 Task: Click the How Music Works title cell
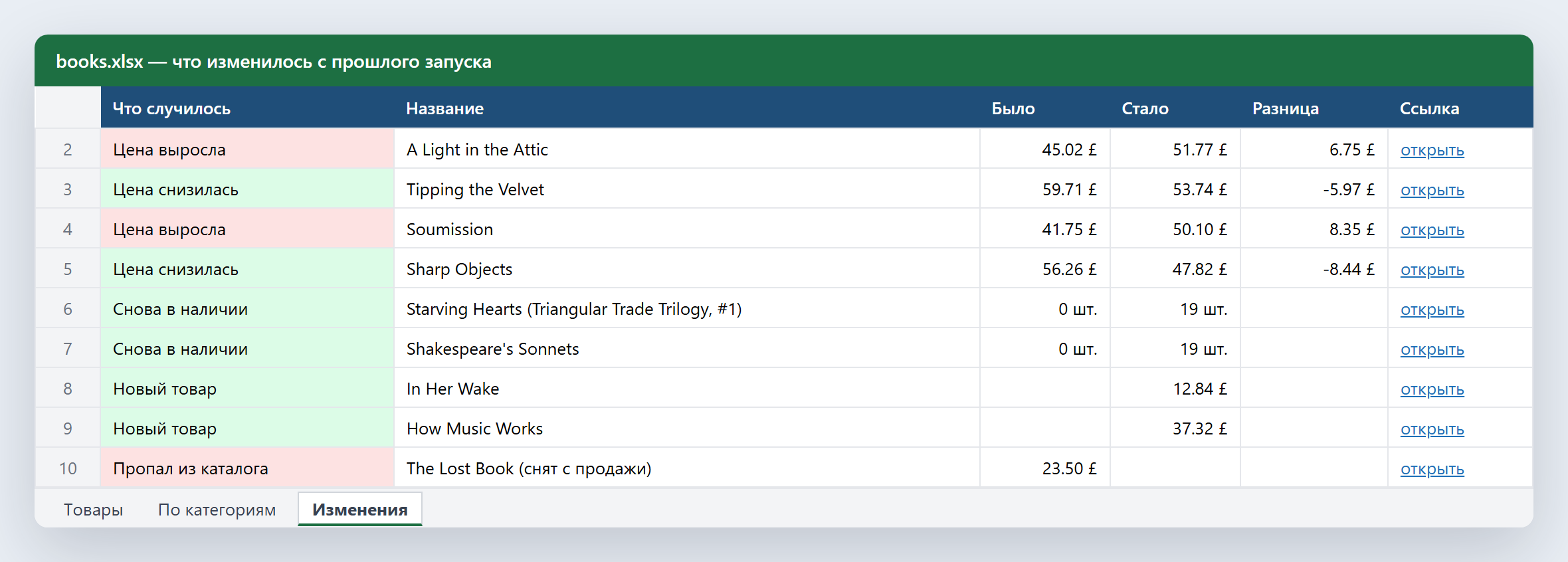687,428
